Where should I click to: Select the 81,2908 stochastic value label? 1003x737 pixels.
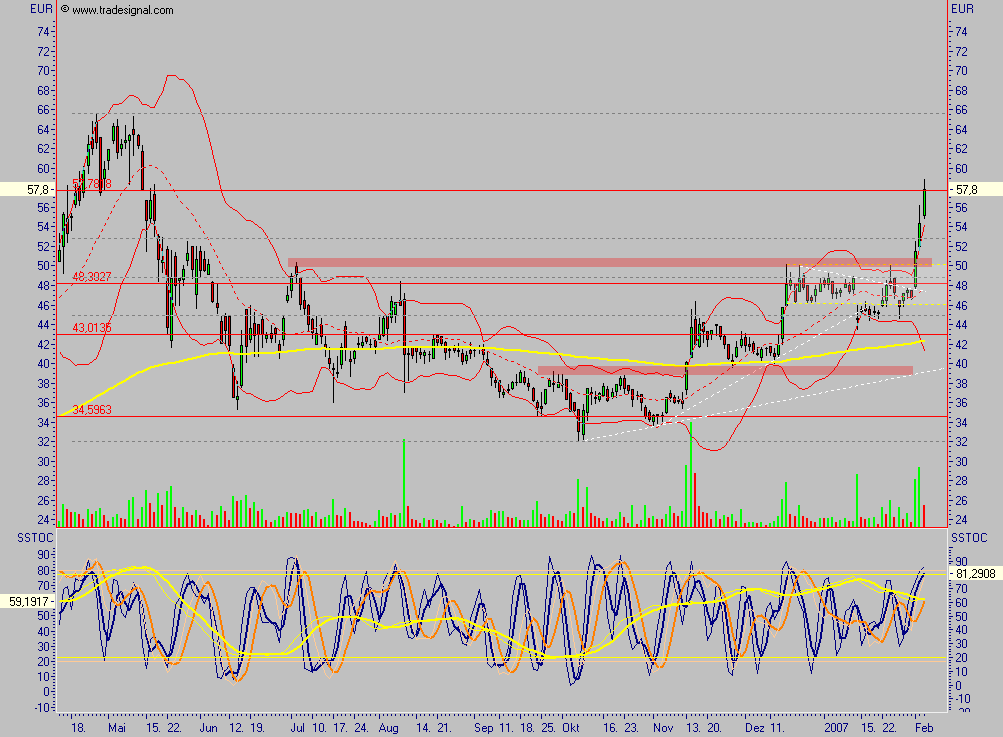975,575
